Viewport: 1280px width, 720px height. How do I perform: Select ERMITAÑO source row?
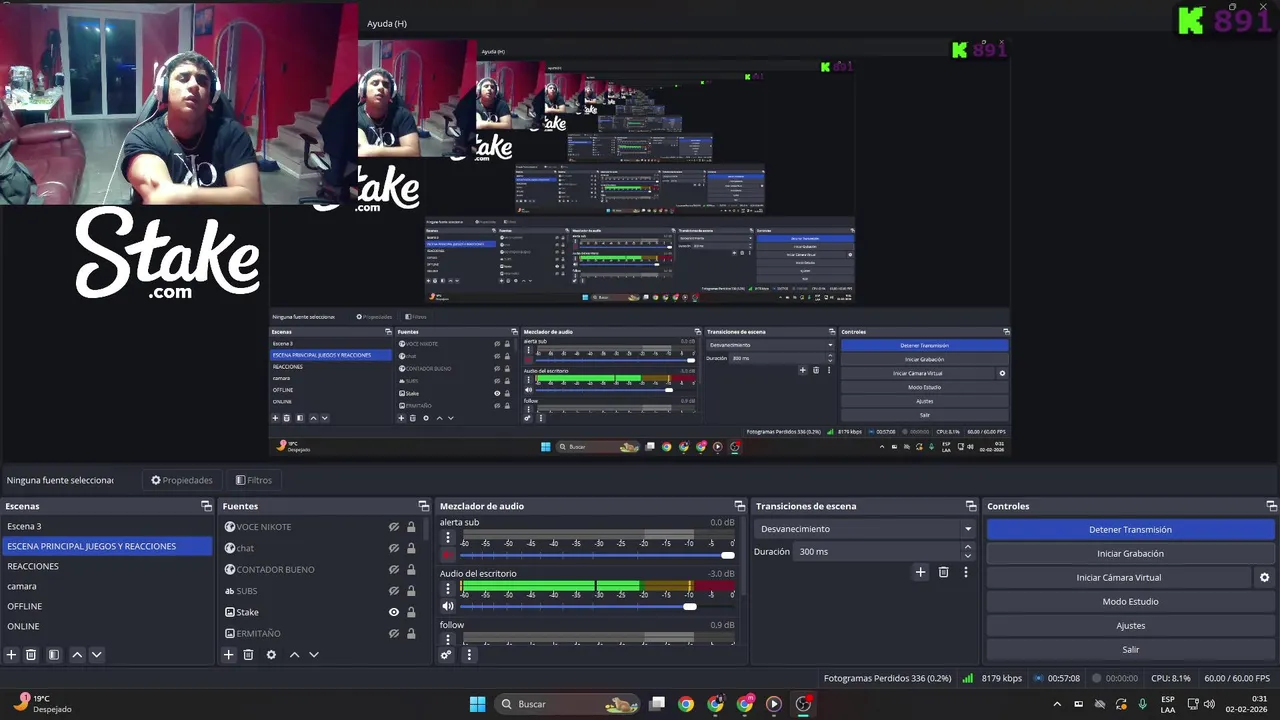320,633
